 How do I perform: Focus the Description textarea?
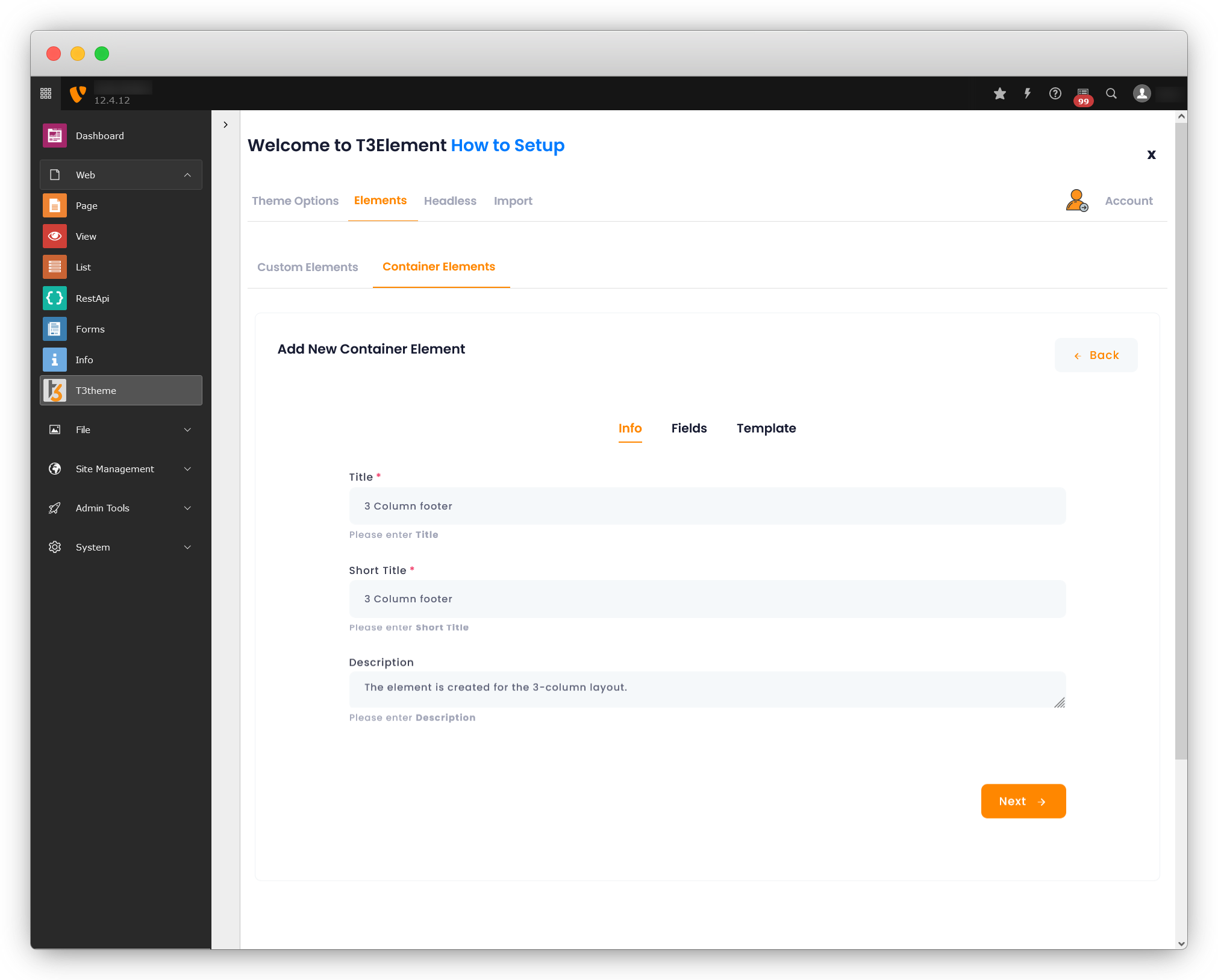(x=707, y=690)
